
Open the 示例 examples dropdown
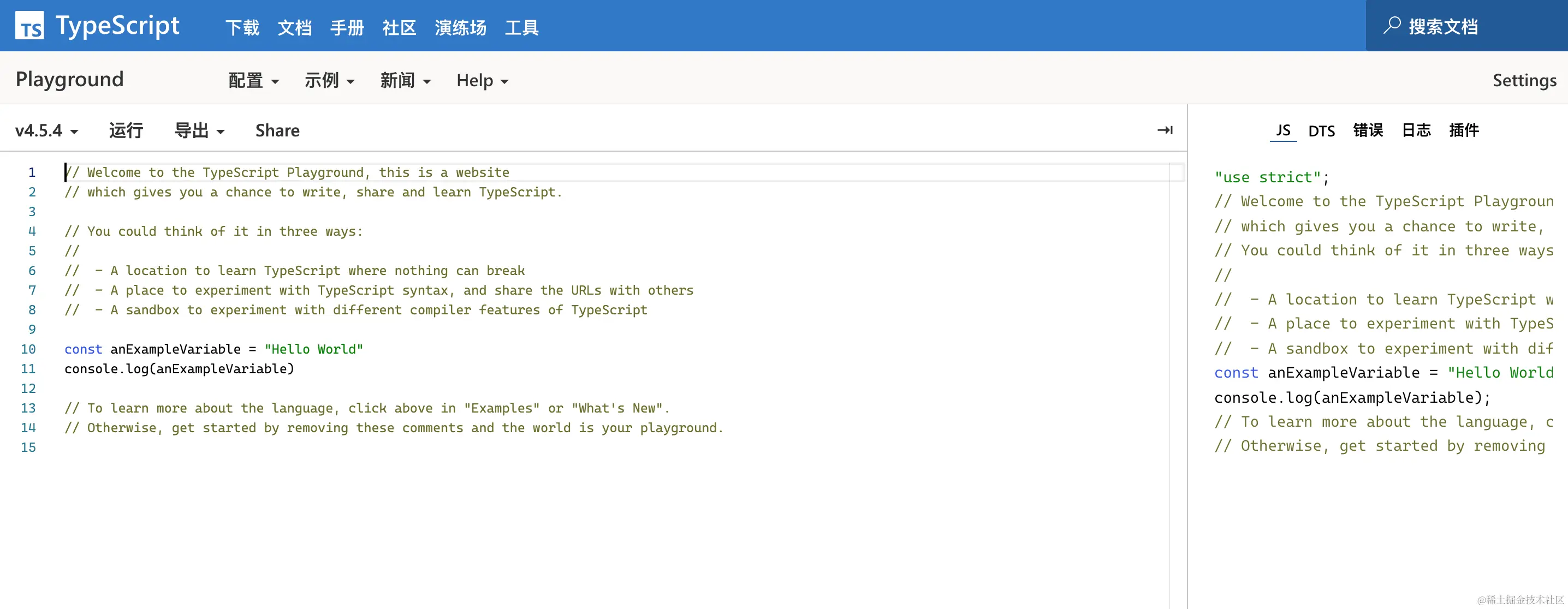click(329, 80)
